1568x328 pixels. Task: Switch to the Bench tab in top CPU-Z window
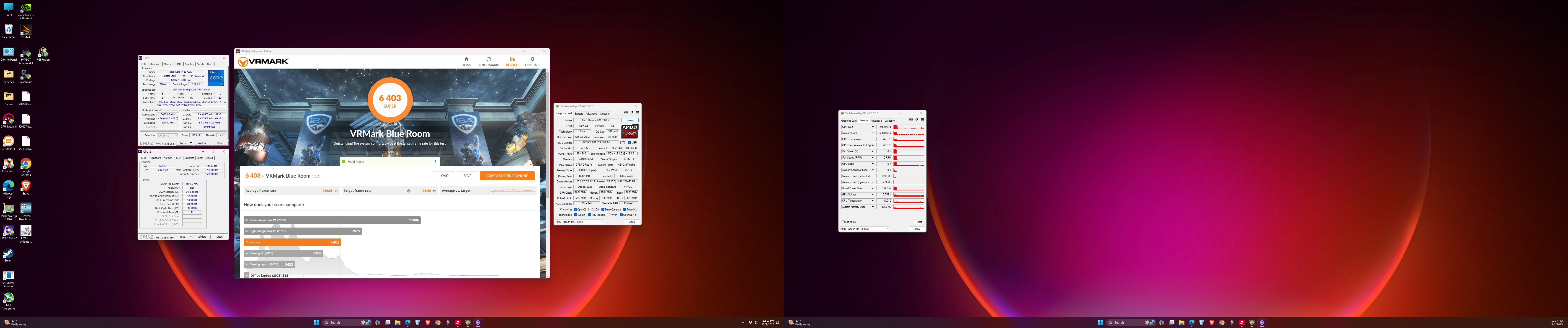pos(200,64)
